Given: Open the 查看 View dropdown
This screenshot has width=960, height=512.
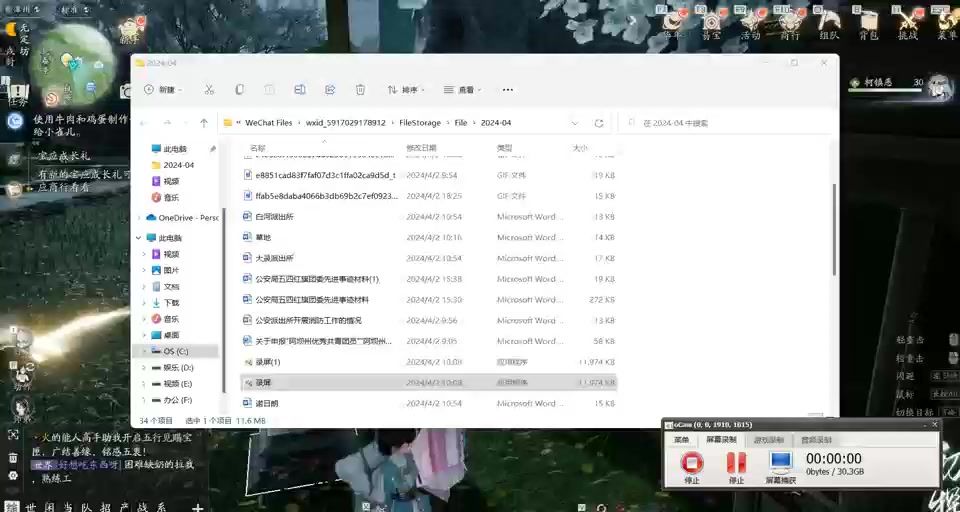Looking at the screenshot, I should point(462,90).
